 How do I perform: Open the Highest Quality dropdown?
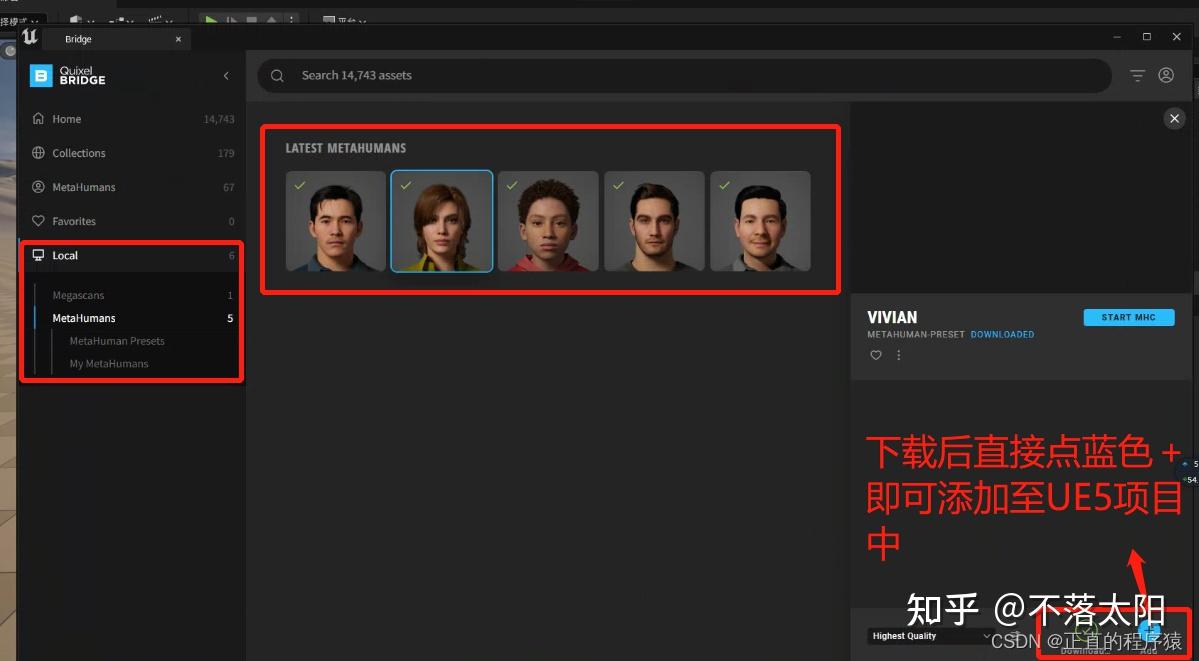[x=930, y=636]
